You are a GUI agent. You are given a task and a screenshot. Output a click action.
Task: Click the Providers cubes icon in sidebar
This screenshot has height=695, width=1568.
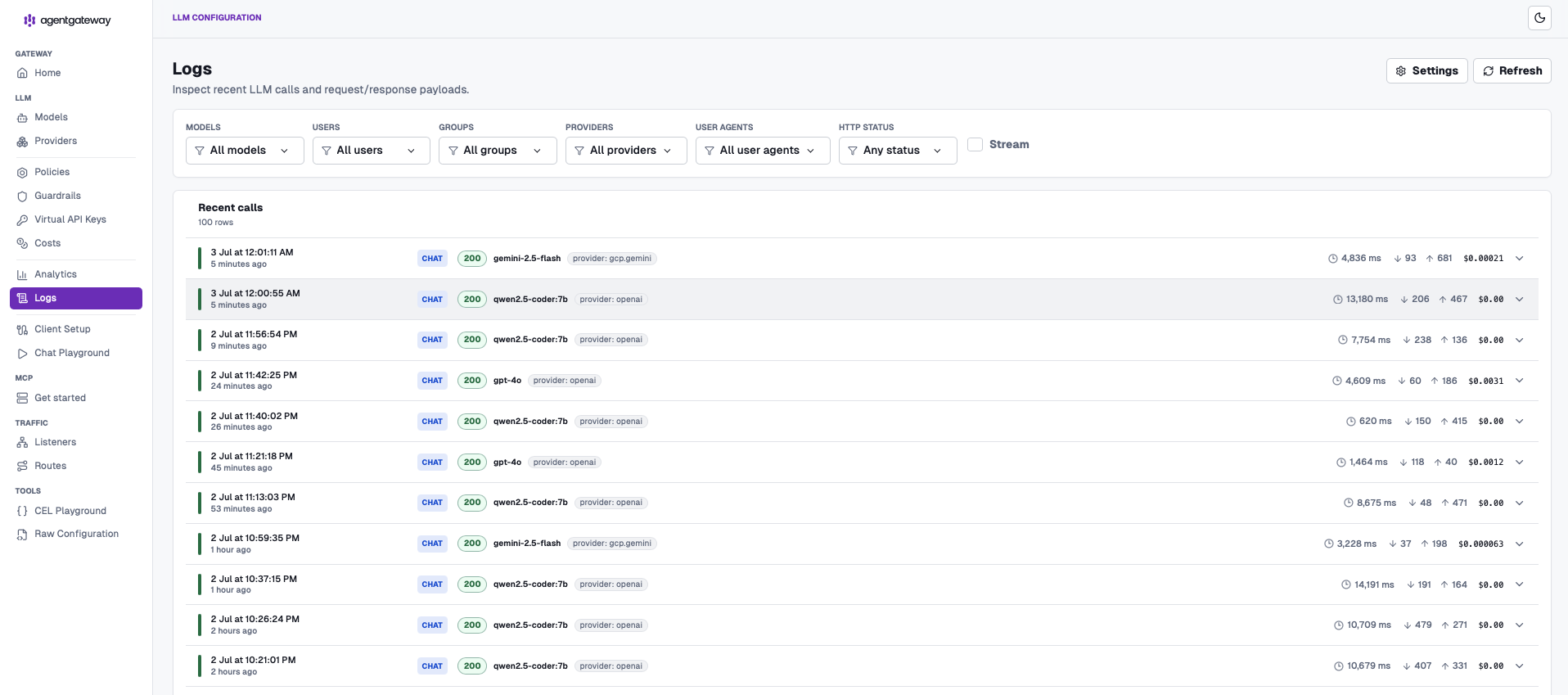(x=22, y=141)
